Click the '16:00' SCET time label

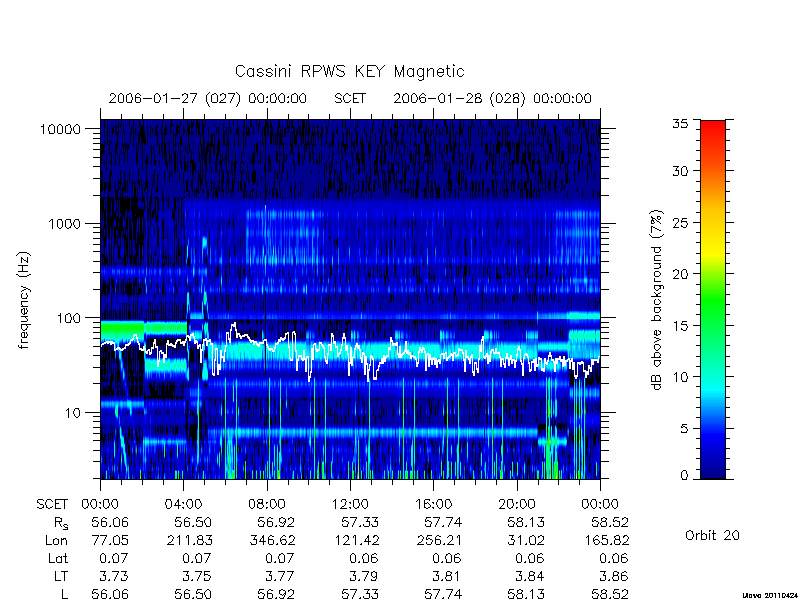(x=433, y=505)
